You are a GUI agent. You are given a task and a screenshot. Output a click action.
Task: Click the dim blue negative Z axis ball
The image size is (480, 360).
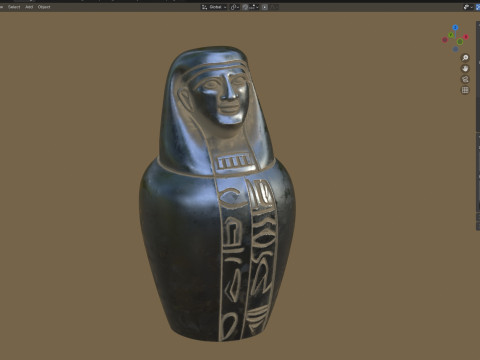point(455,49)
